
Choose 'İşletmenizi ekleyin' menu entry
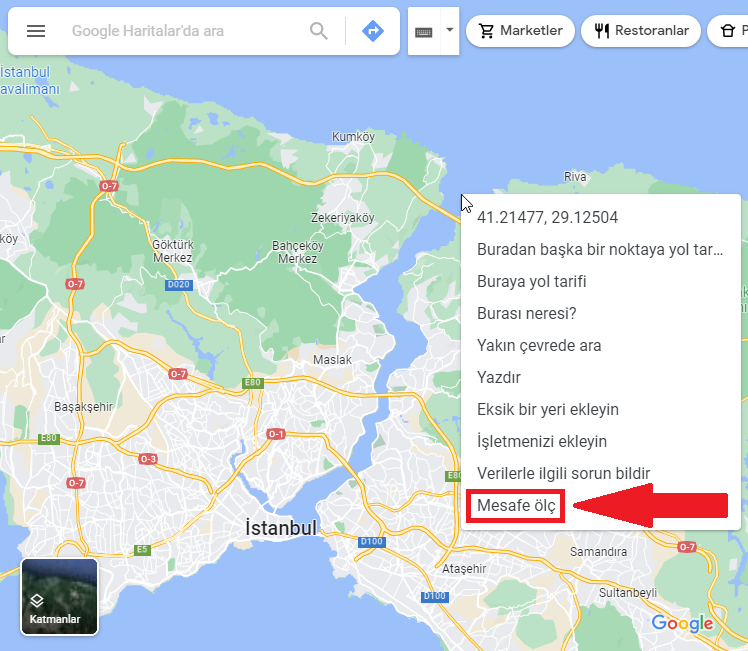point(600,441)
